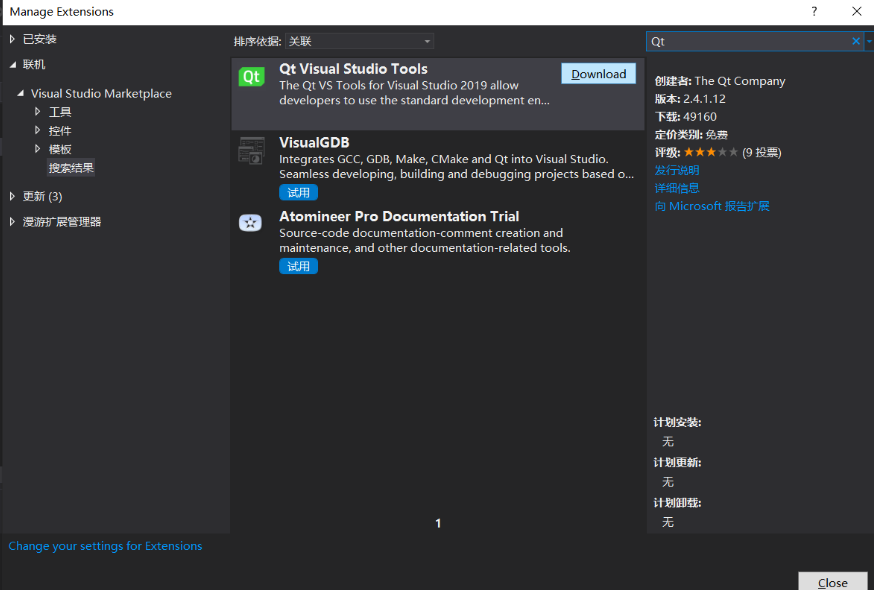Select the Qt Visual Studio Tools title
The image size is (874, 590).
[x=353, y=69]
